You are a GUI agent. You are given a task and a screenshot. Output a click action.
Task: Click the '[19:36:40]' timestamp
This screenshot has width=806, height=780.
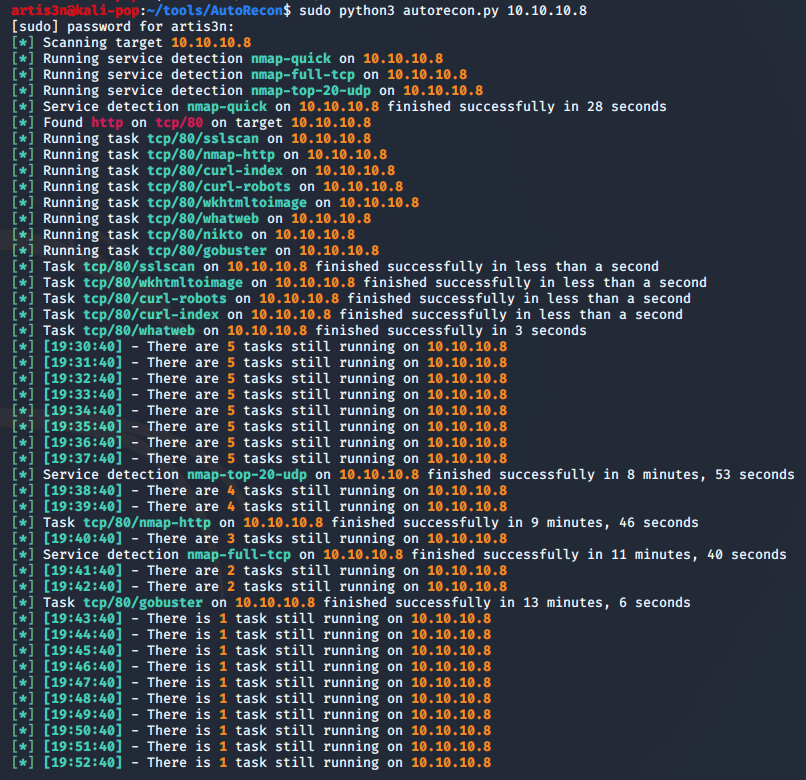click(83, 442)
